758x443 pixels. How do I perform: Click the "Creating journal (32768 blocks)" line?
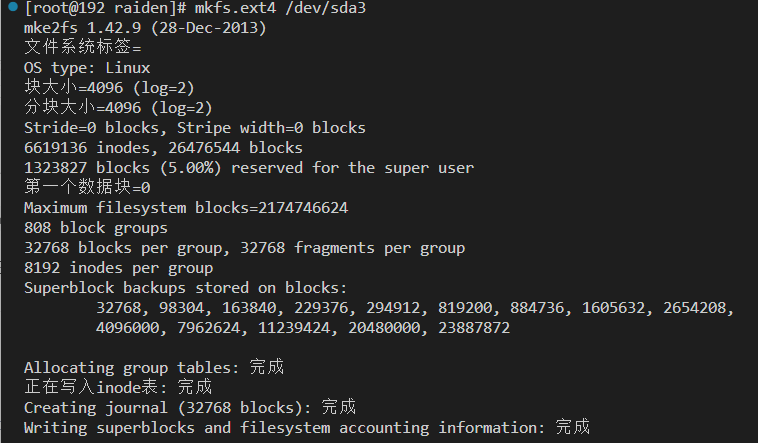(190, 407)
